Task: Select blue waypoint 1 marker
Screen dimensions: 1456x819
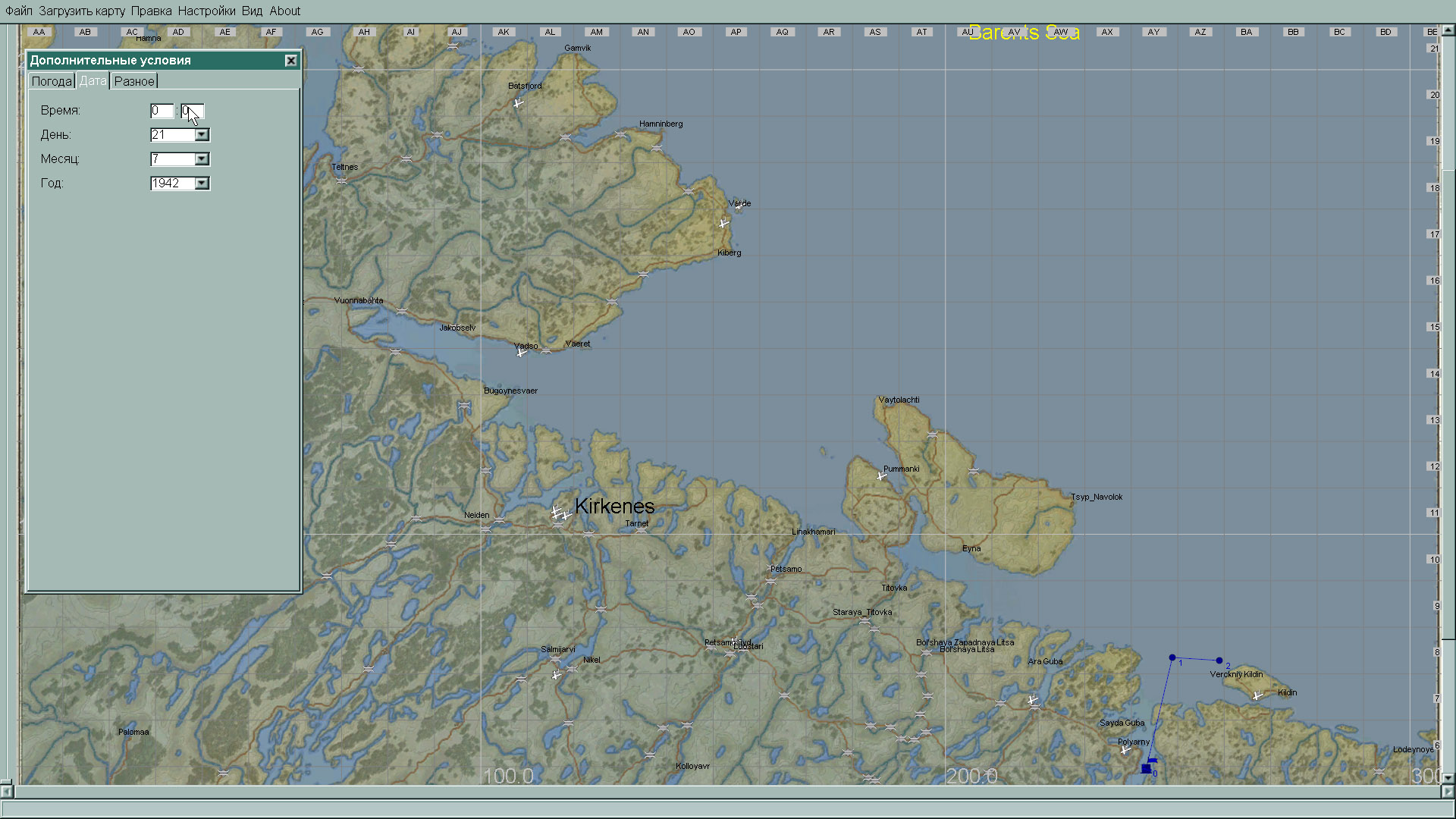Action: [x=1172, y=657]
